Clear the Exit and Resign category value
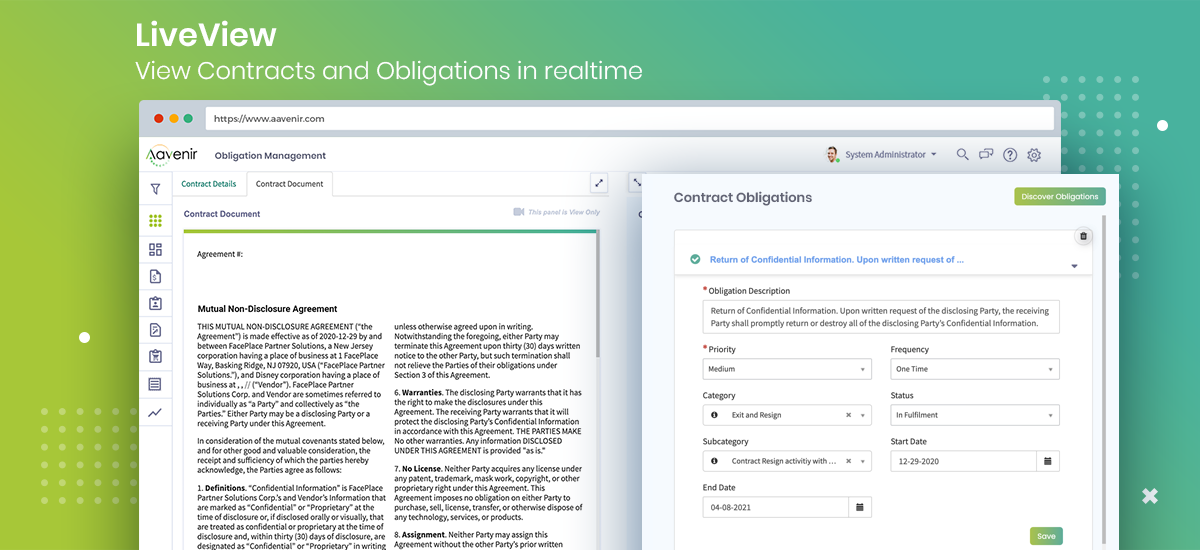Viewport: 1200px width, 550px height. pyautogui.click(x=849, y=415)
